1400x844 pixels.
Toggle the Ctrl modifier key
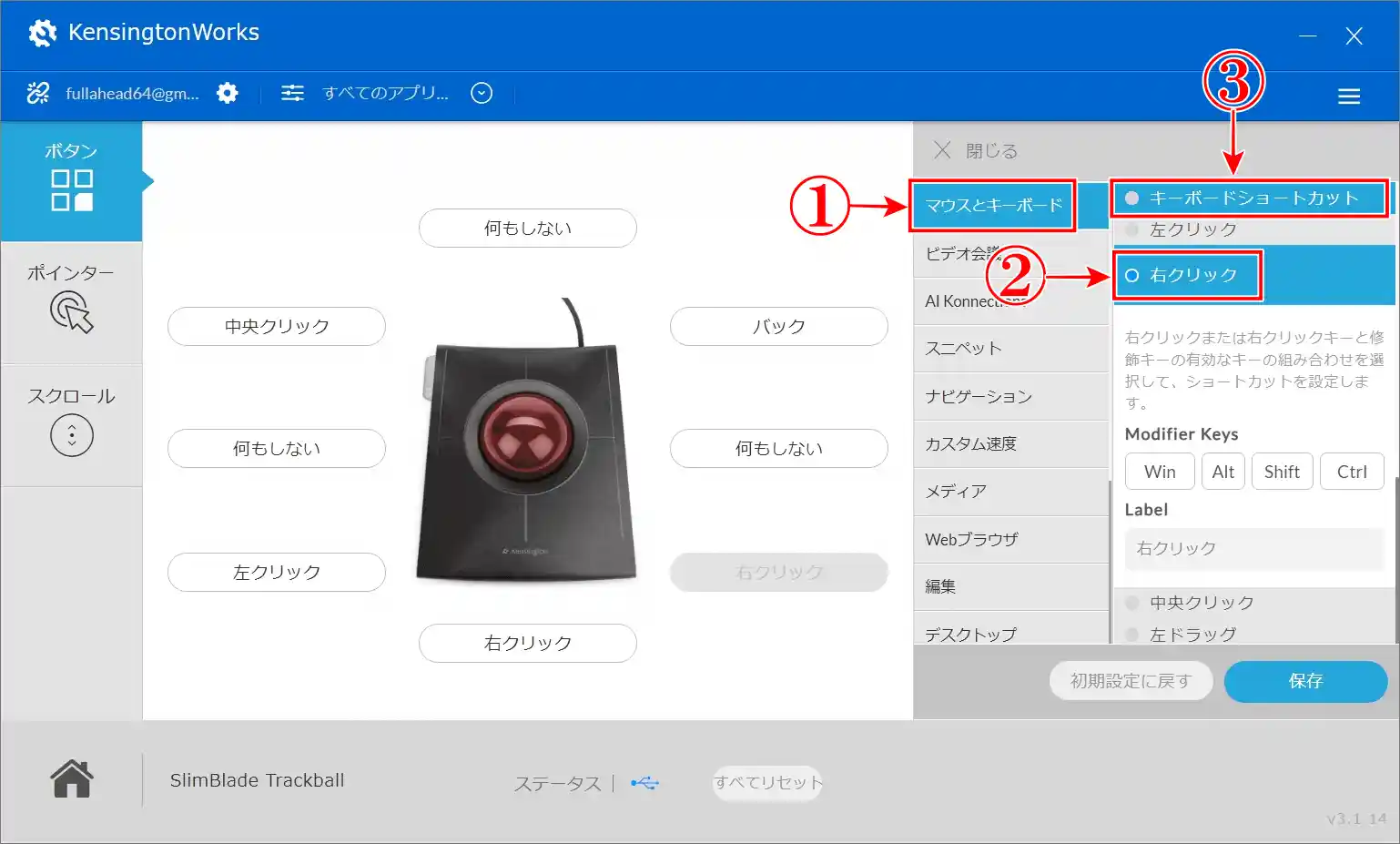pos(1352,472)
